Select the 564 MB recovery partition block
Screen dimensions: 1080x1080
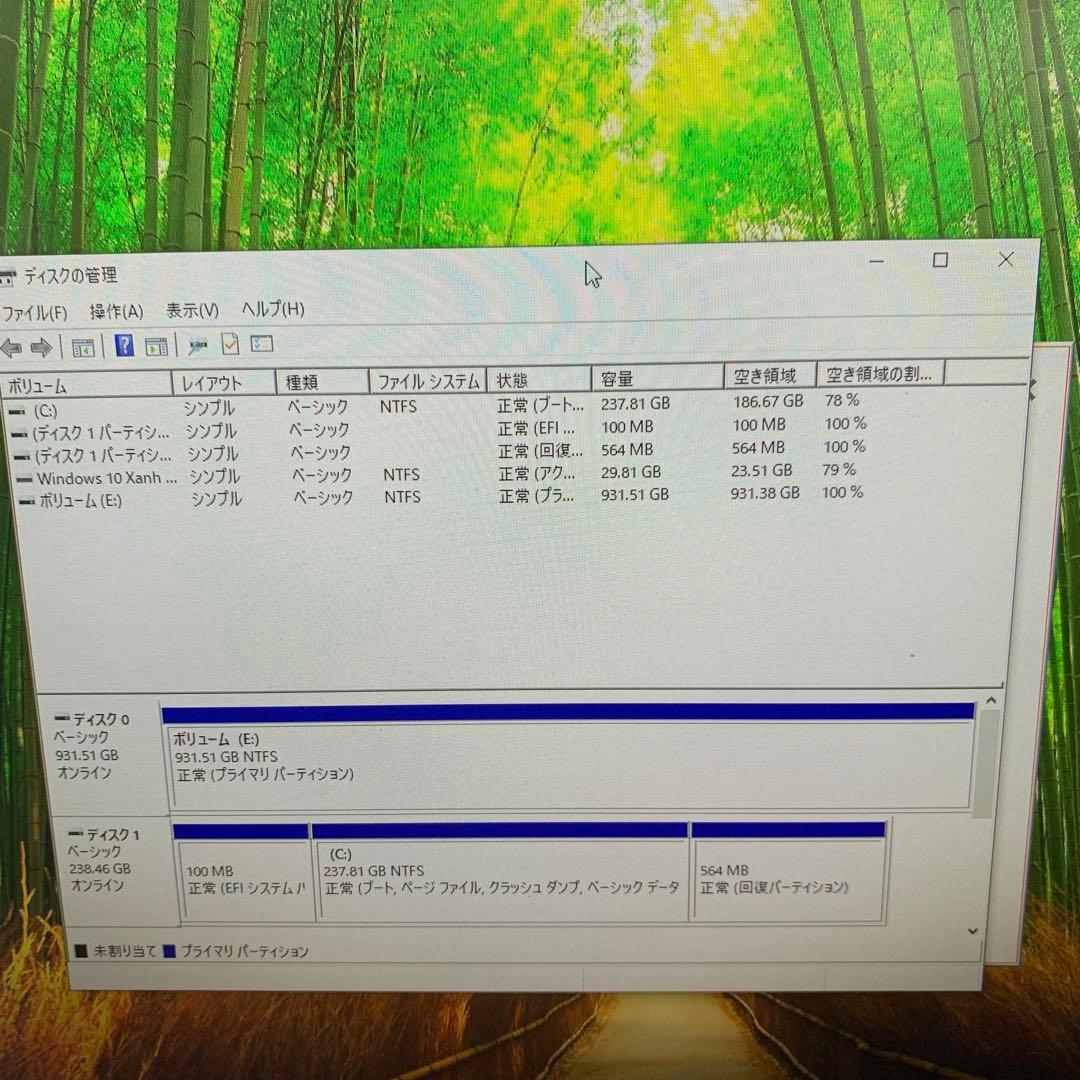pyautogui.click(x=789, y=880)
